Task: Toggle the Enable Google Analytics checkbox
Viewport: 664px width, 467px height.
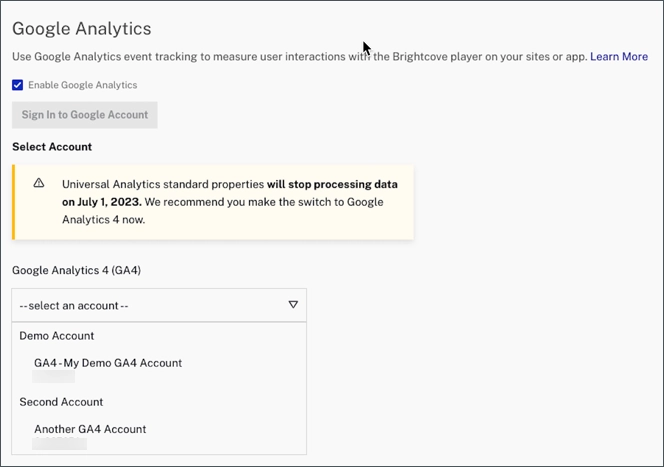Action: coord(17,85)
